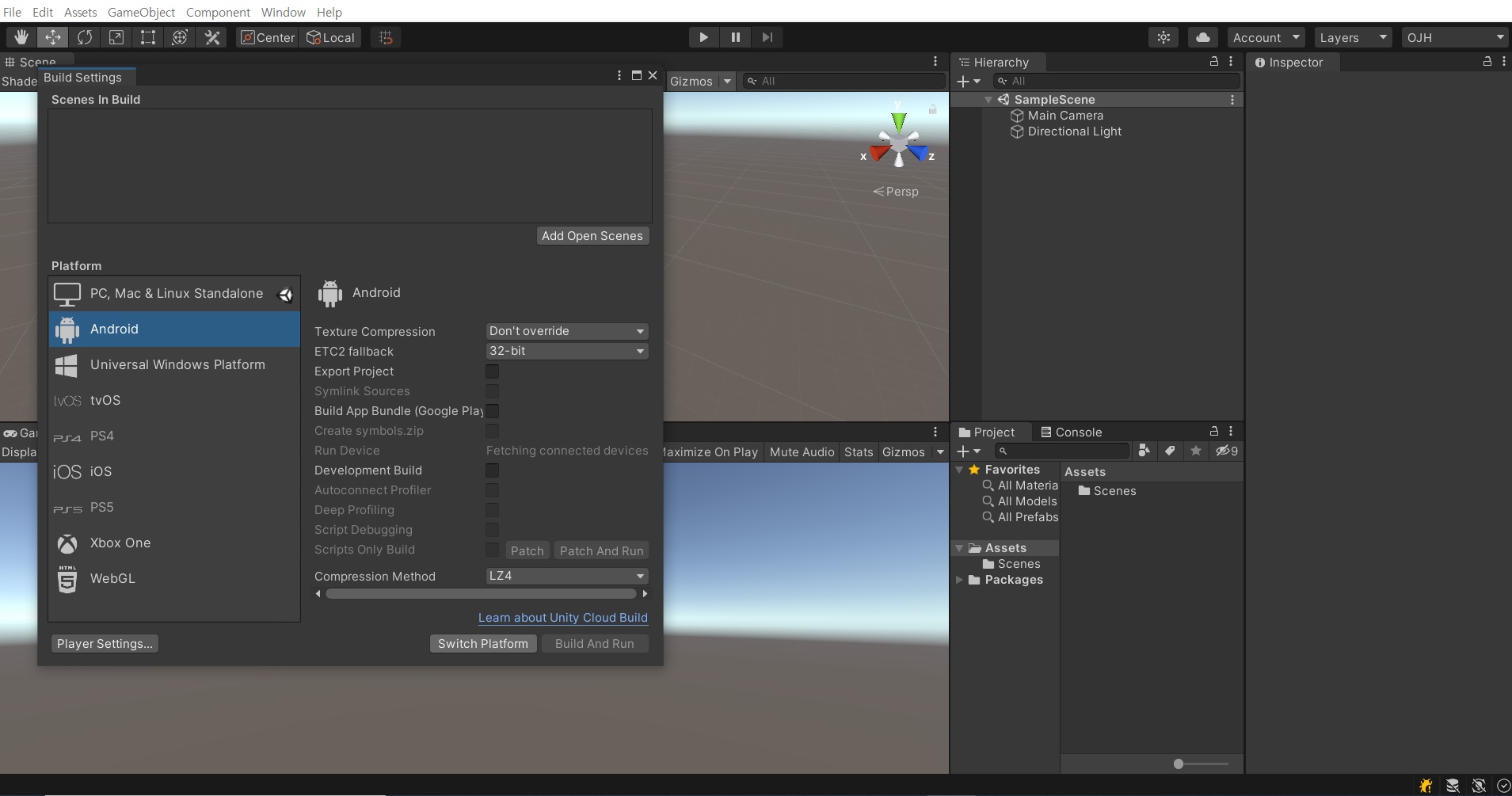Open Scene view Gizmos dropdown arrow

pyautogui.click(x=727, y=81)
